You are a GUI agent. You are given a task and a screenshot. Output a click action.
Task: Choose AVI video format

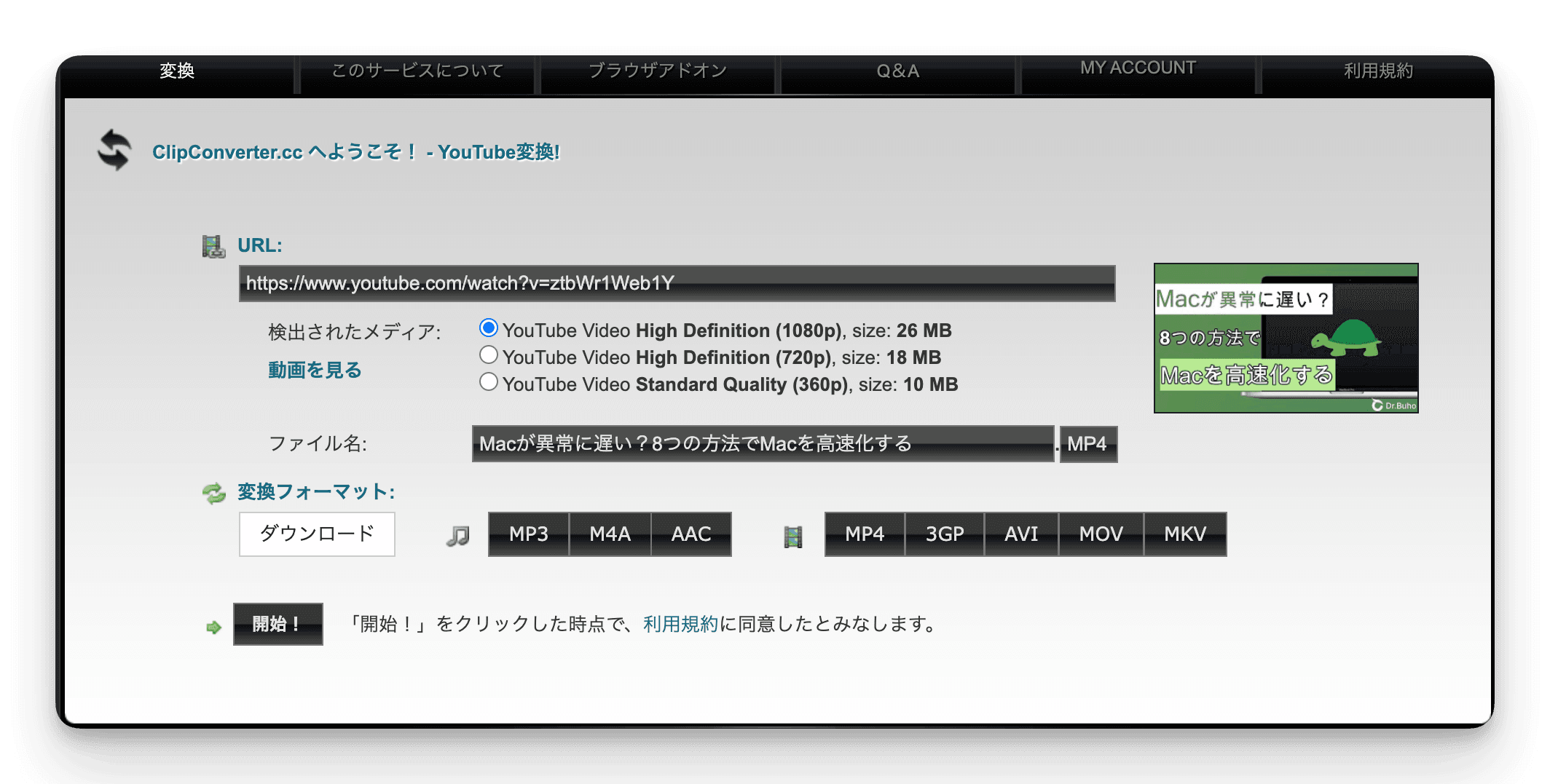tap(1021, 534)
